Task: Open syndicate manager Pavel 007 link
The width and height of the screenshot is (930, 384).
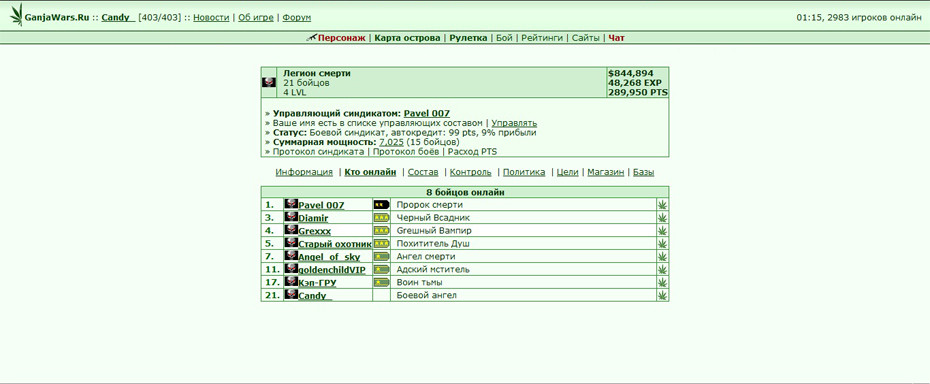Action: point(426,113)
